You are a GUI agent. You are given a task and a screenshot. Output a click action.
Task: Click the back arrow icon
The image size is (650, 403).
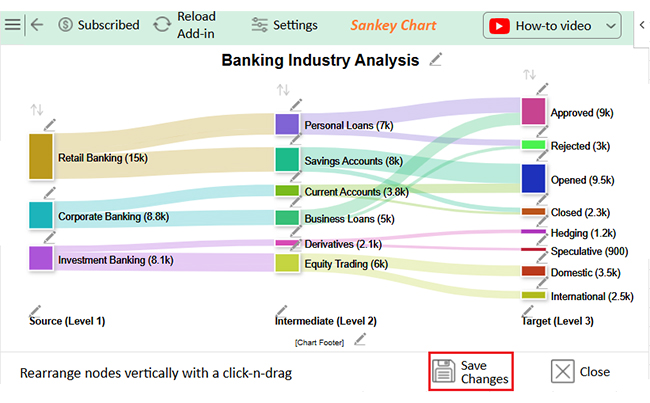click(x=37, y=25)
